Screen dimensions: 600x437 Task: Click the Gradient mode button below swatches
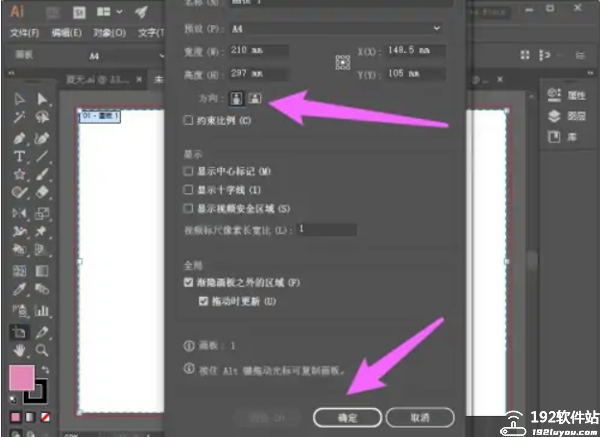[30, 417]
